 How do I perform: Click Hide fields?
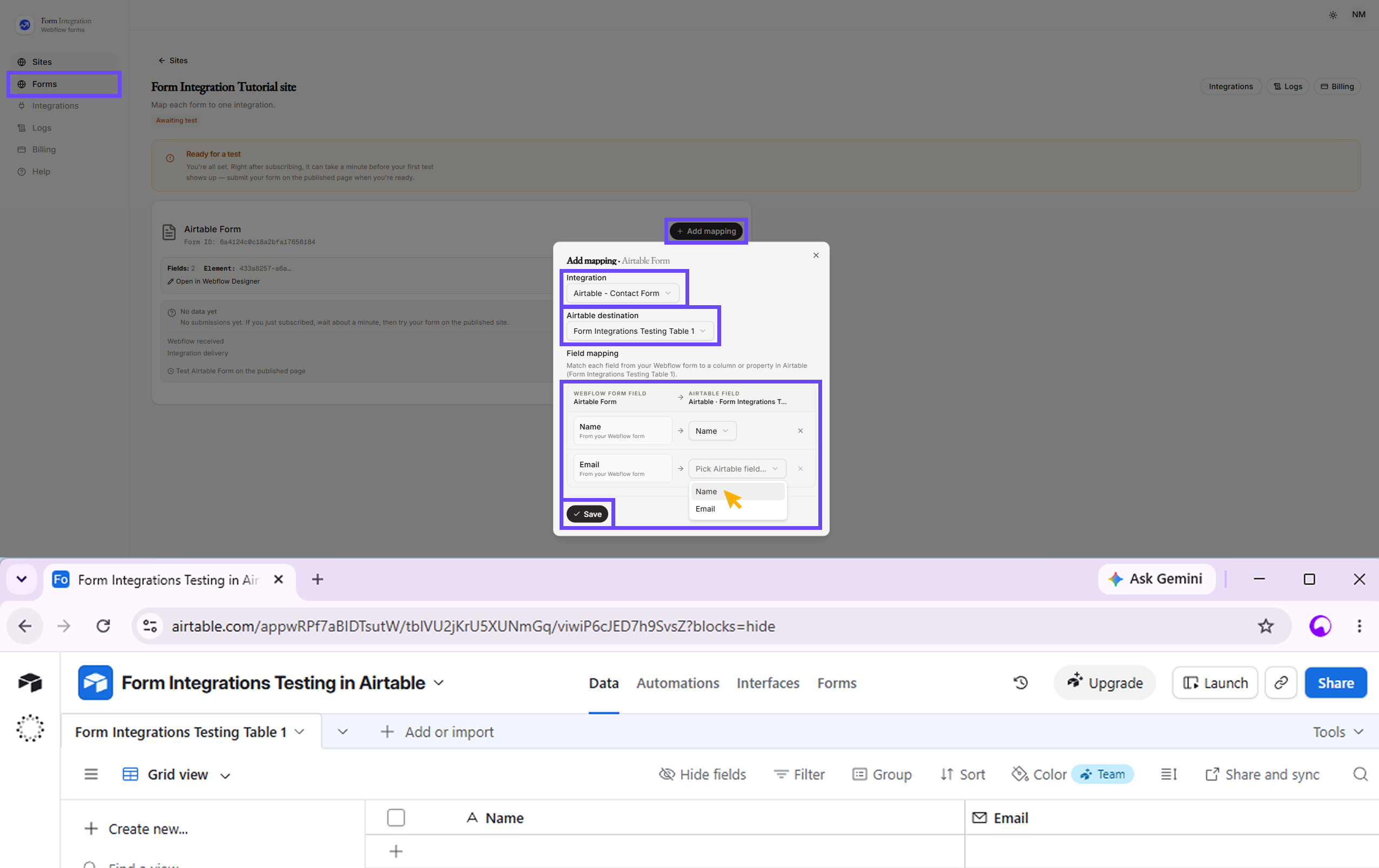[x=702, y=775]
